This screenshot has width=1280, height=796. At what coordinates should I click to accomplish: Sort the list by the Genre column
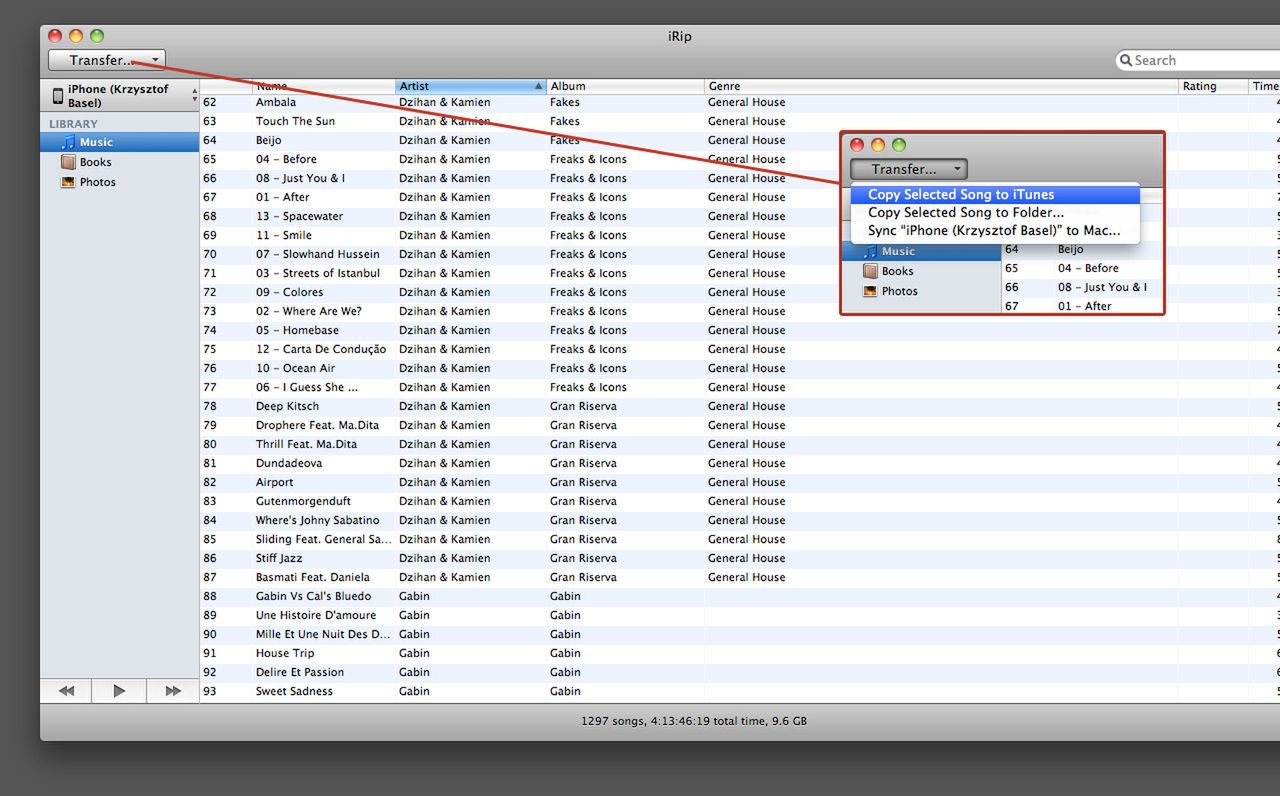[x=941, y=86]
